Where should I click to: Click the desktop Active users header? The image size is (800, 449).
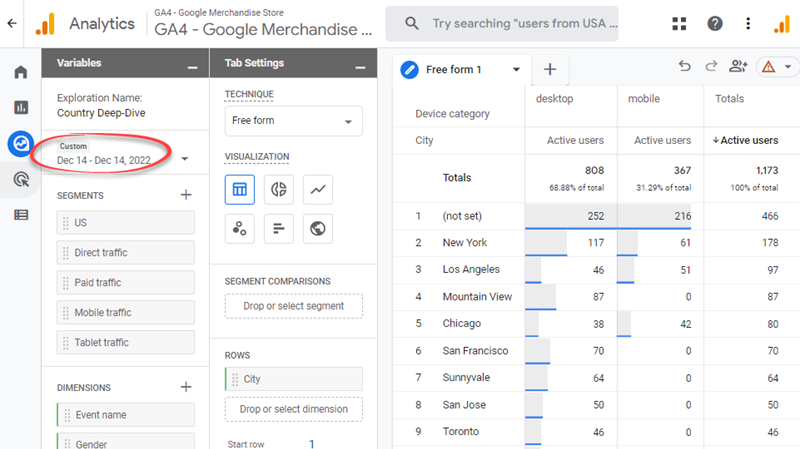coord(575,140)
